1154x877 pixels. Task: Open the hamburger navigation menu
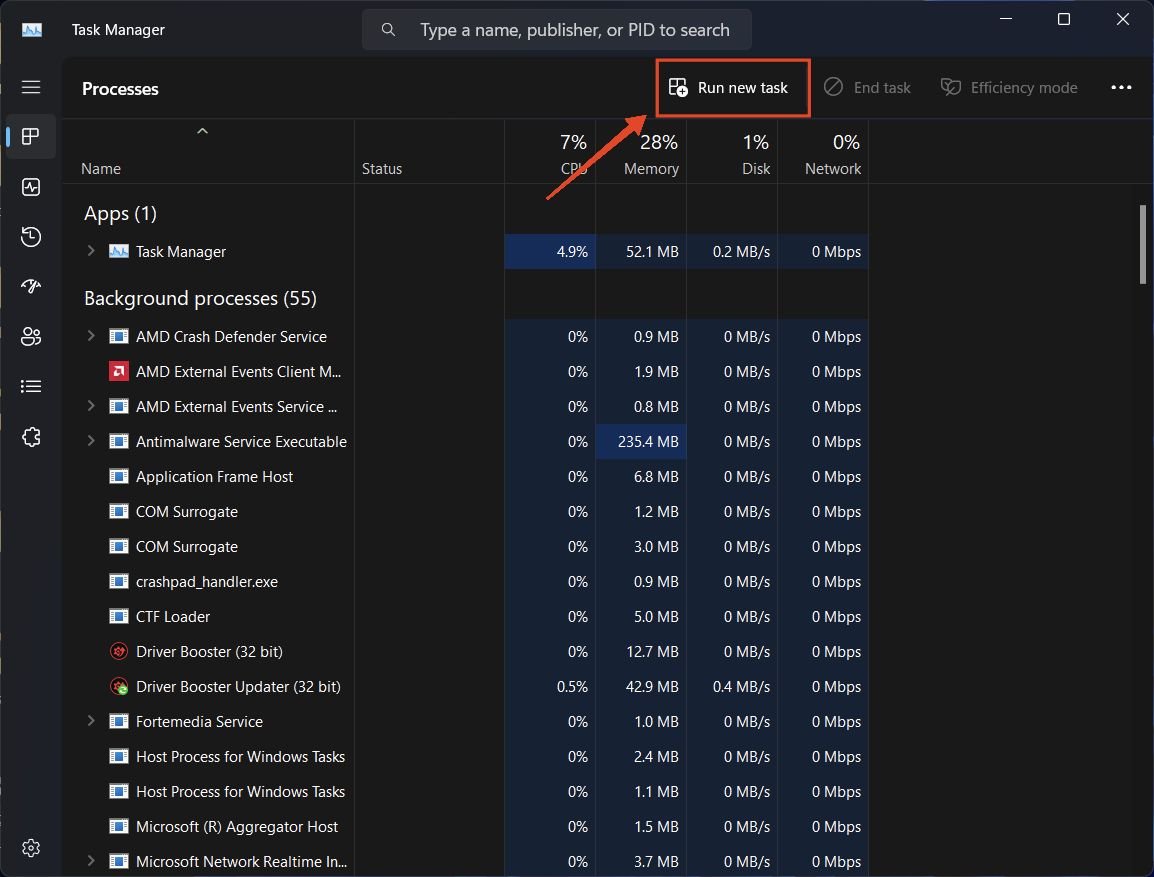tap(31, 87)
